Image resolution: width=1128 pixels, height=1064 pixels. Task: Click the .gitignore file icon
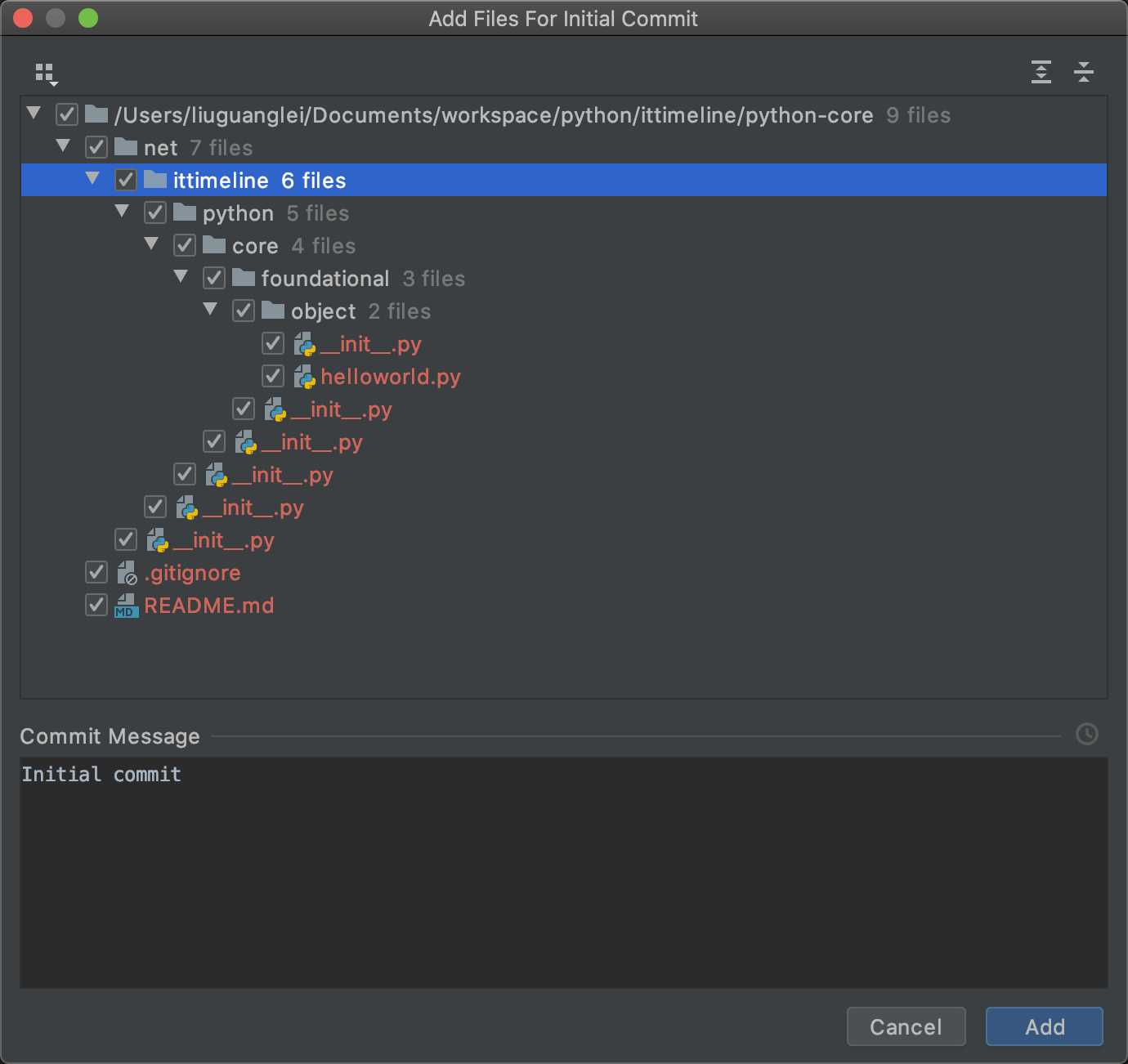pyautogui.click(x=127, y=573)
